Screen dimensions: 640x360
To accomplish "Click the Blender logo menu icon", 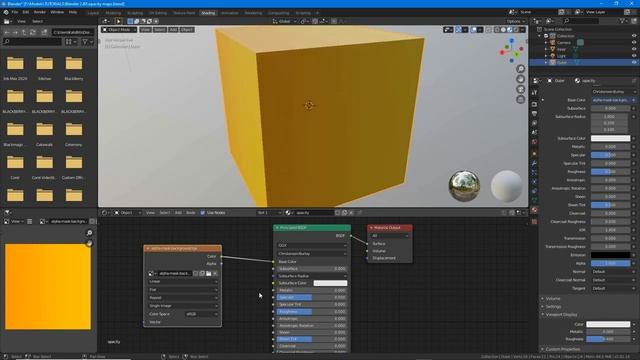I will pos(6,12).
